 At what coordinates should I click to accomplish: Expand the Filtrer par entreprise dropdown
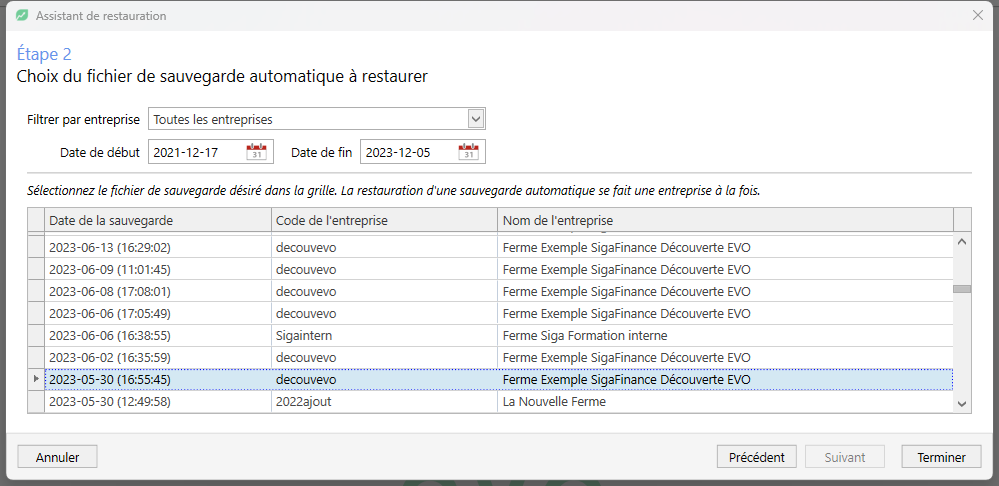coord(476,119)
